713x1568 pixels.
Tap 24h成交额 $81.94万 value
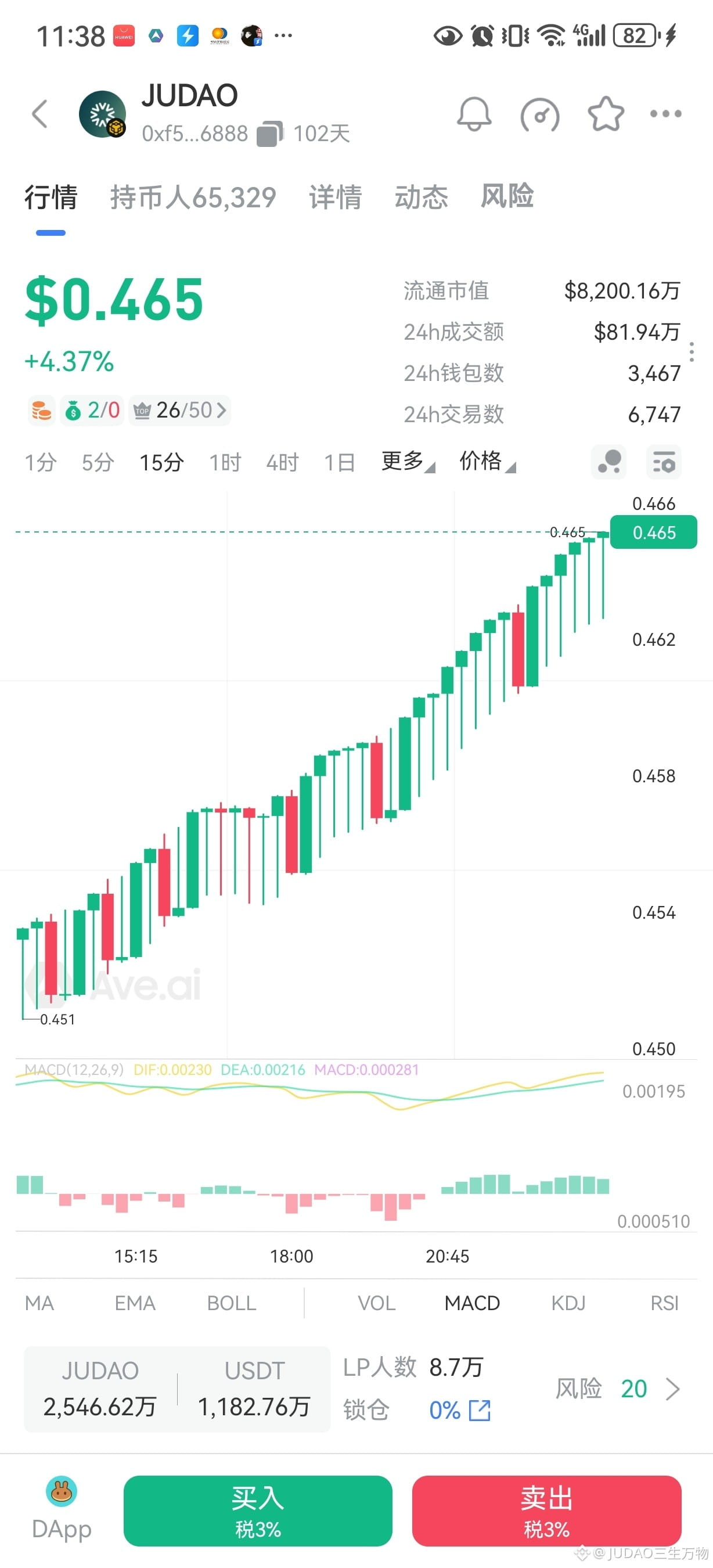click(x=637, y=332)
